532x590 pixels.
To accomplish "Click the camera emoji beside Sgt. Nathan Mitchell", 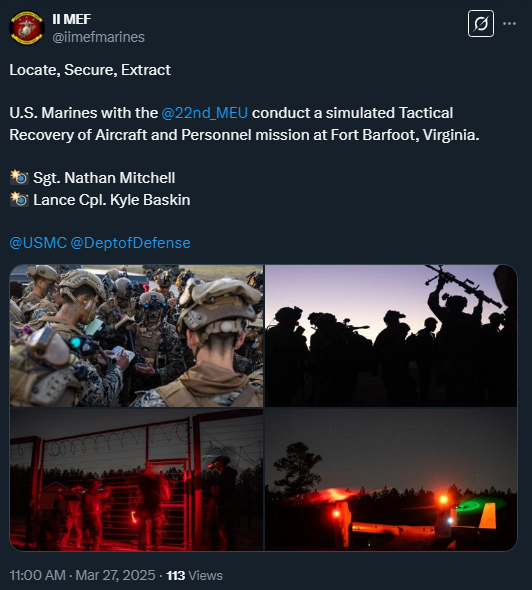I will [x=19, y=178].
